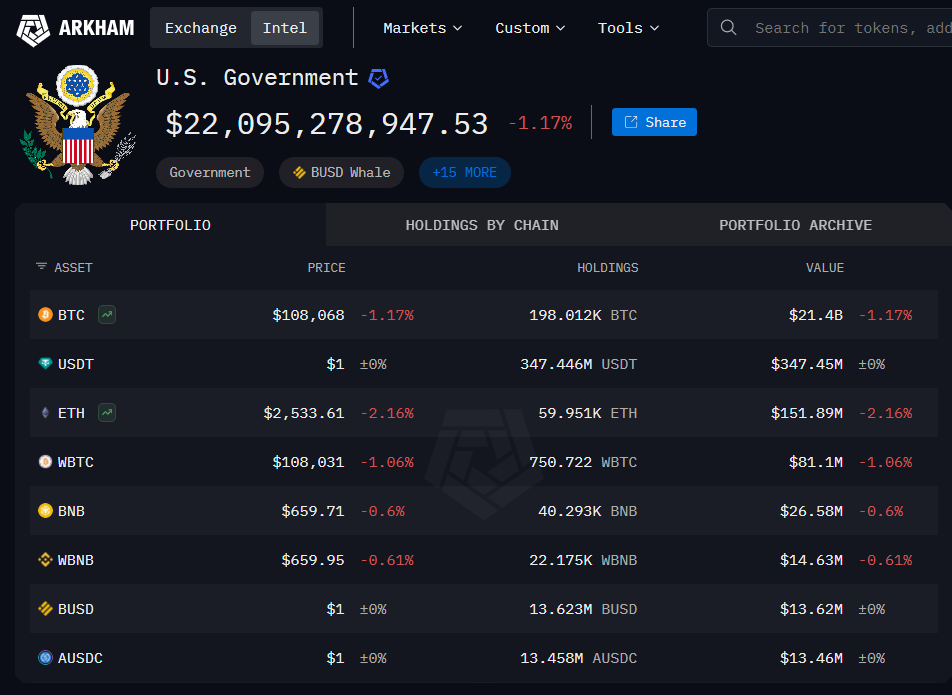Switch to Exchange mode
Screen dimensions: 952x695
200,28
